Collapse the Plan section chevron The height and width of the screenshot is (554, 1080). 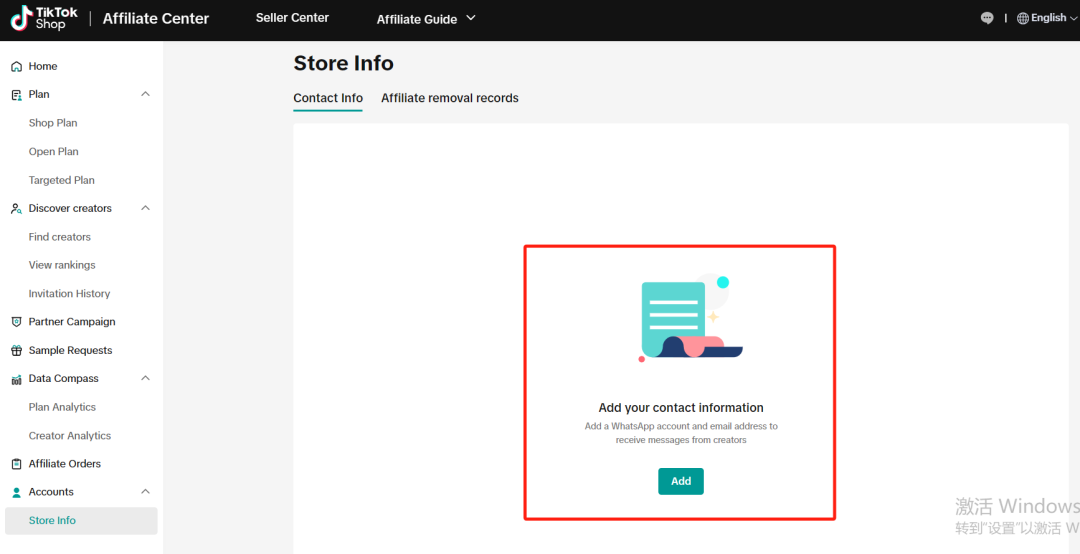click(x=145, y=94)
